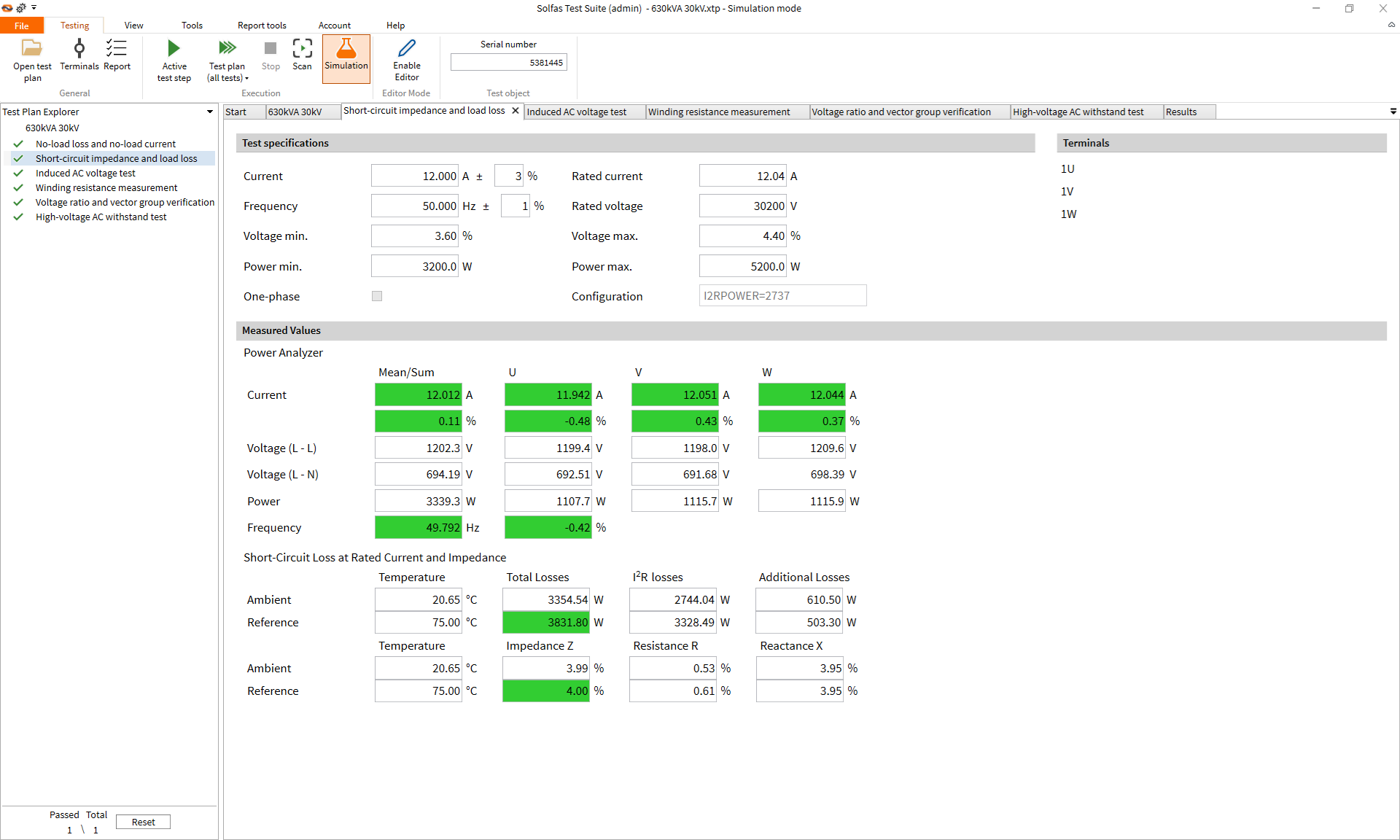Open the Terminals tool

click(x=79, y=50)
